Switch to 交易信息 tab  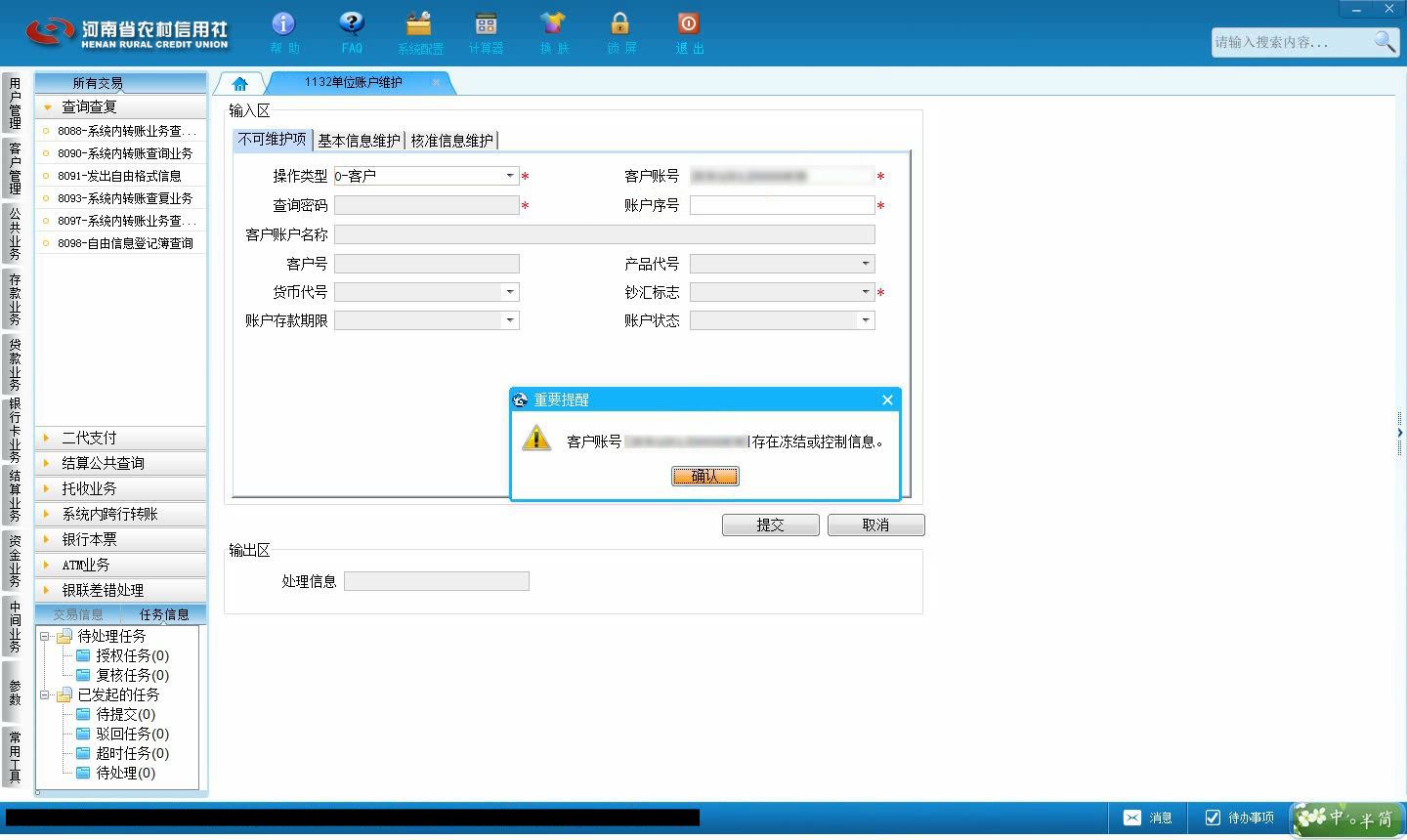point(78,614)
